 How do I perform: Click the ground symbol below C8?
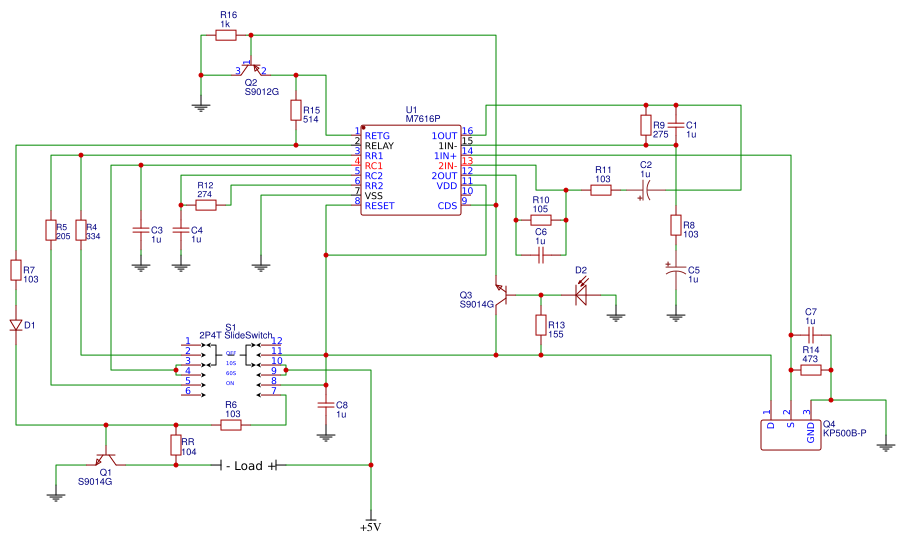326,437
